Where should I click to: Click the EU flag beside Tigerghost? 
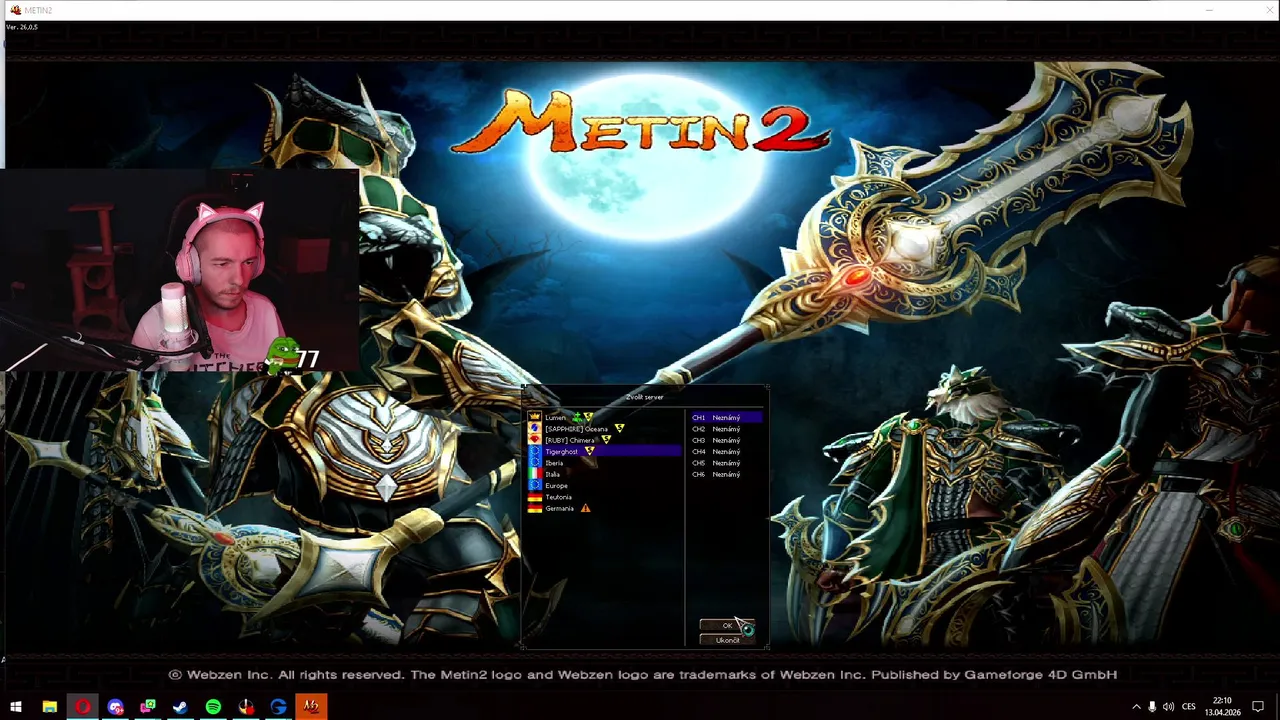coord(535,451)
